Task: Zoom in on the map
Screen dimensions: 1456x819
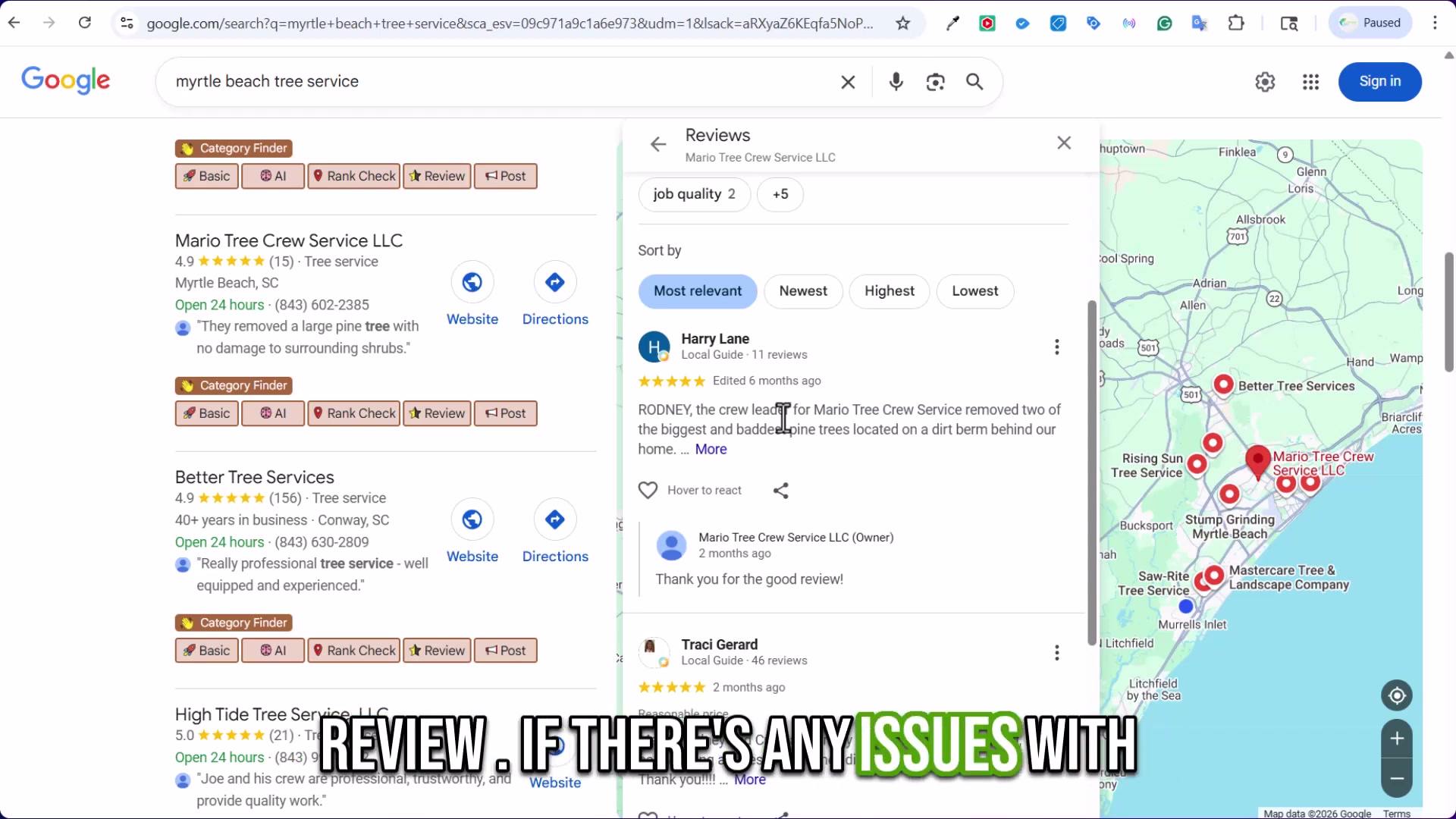Action: 1397,739
